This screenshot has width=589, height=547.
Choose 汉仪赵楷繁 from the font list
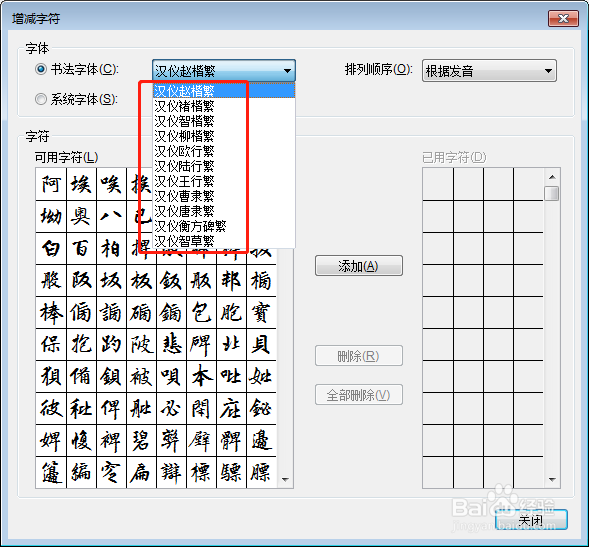tap(224, 91)
